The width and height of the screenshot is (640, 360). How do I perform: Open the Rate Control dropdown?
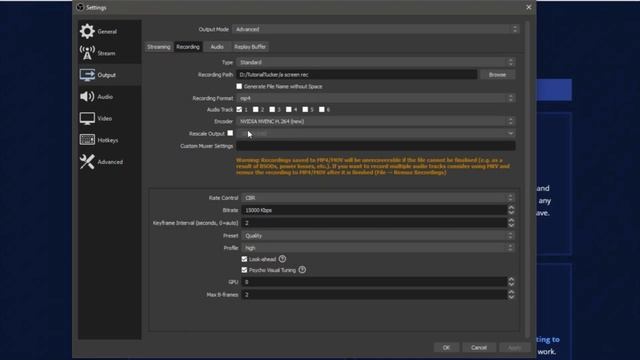(378, 198)
